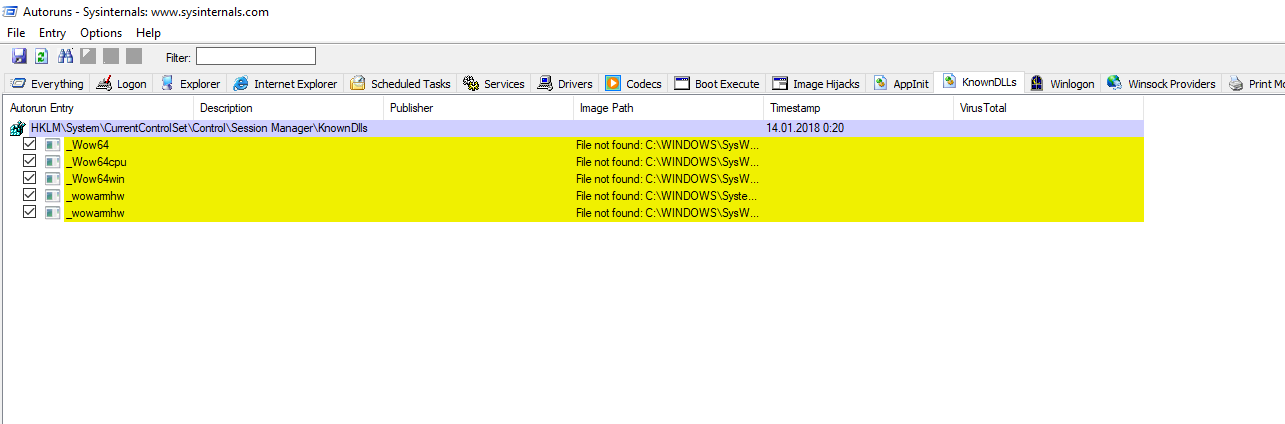Select the _Wow64cpu entry name
The image size is (1285, 424).
point(96,162)
